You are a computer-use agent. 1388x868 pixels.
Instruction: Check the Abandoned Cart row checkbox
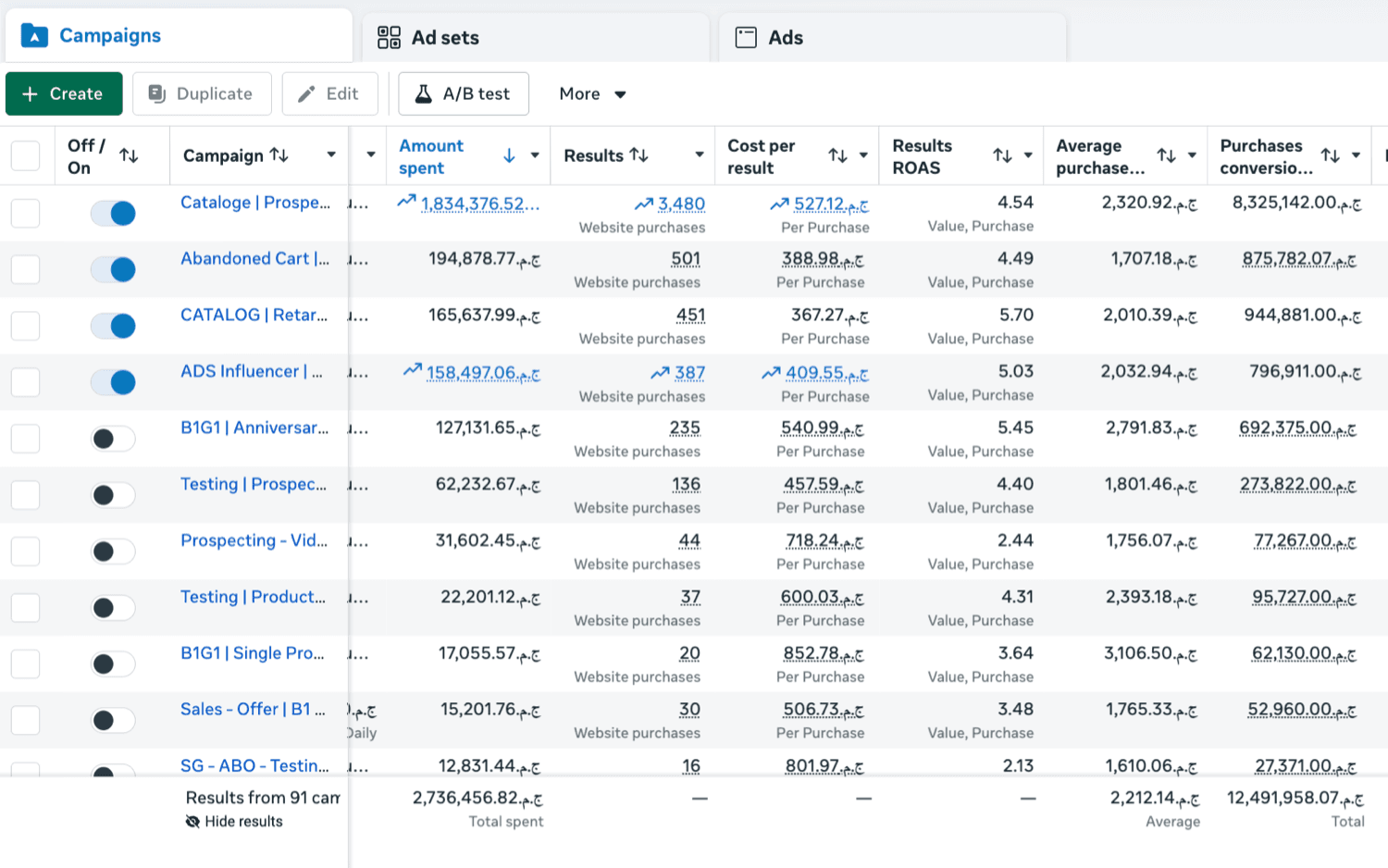(x=25, y=269)
